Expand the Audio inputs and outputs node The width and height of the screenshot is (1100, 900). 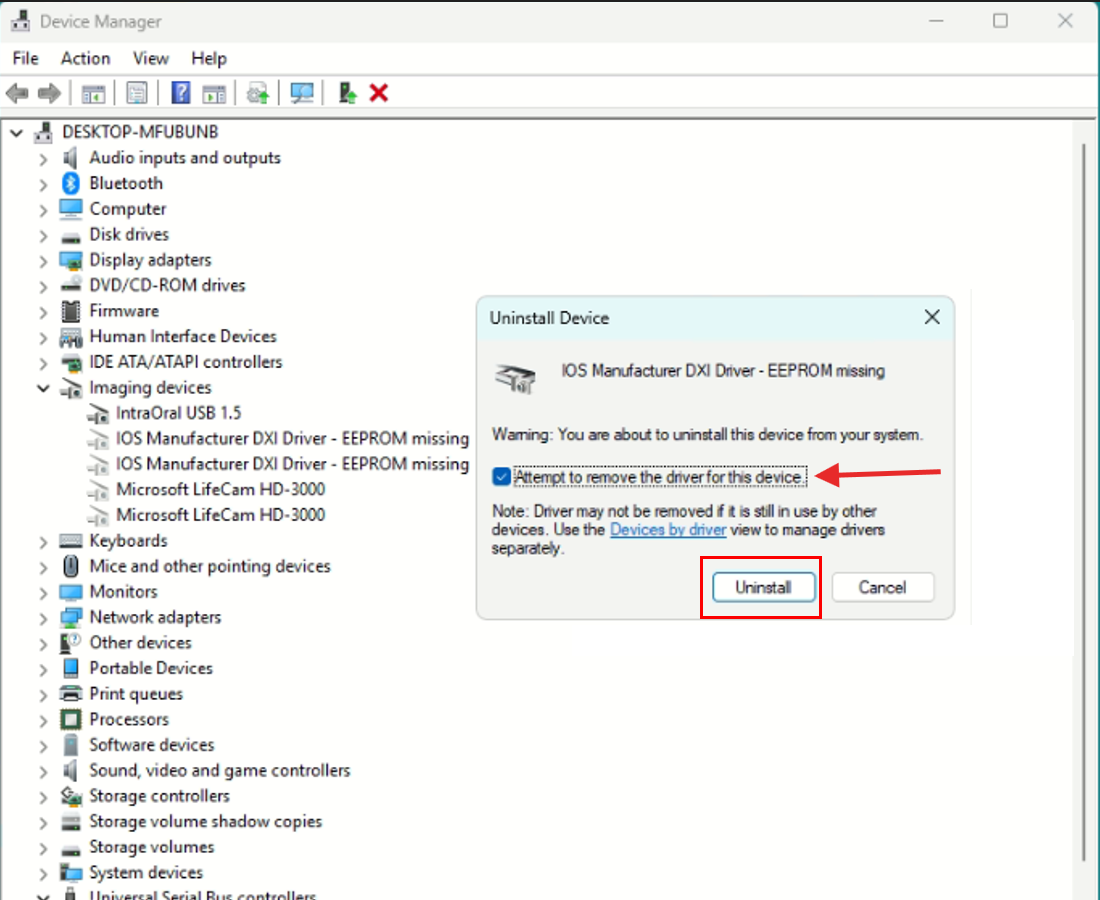click(43, 158)
